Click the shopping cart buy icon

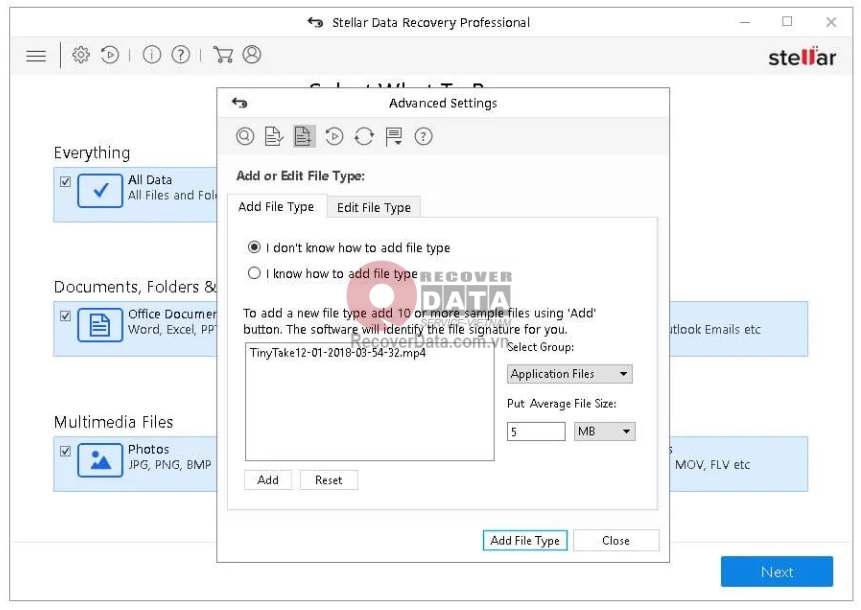point(223,54)
